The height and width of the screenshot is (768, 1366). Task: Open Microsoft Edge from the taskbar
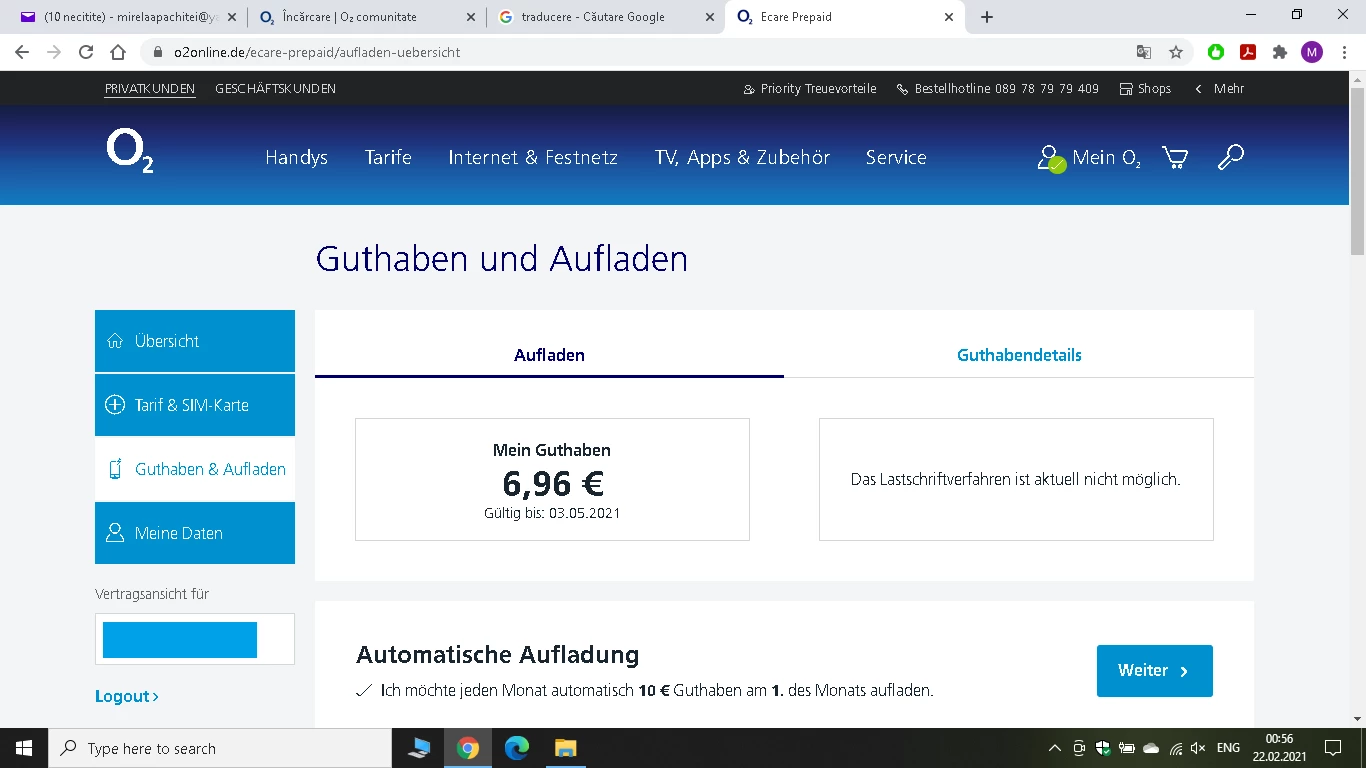tap(516, 748)
